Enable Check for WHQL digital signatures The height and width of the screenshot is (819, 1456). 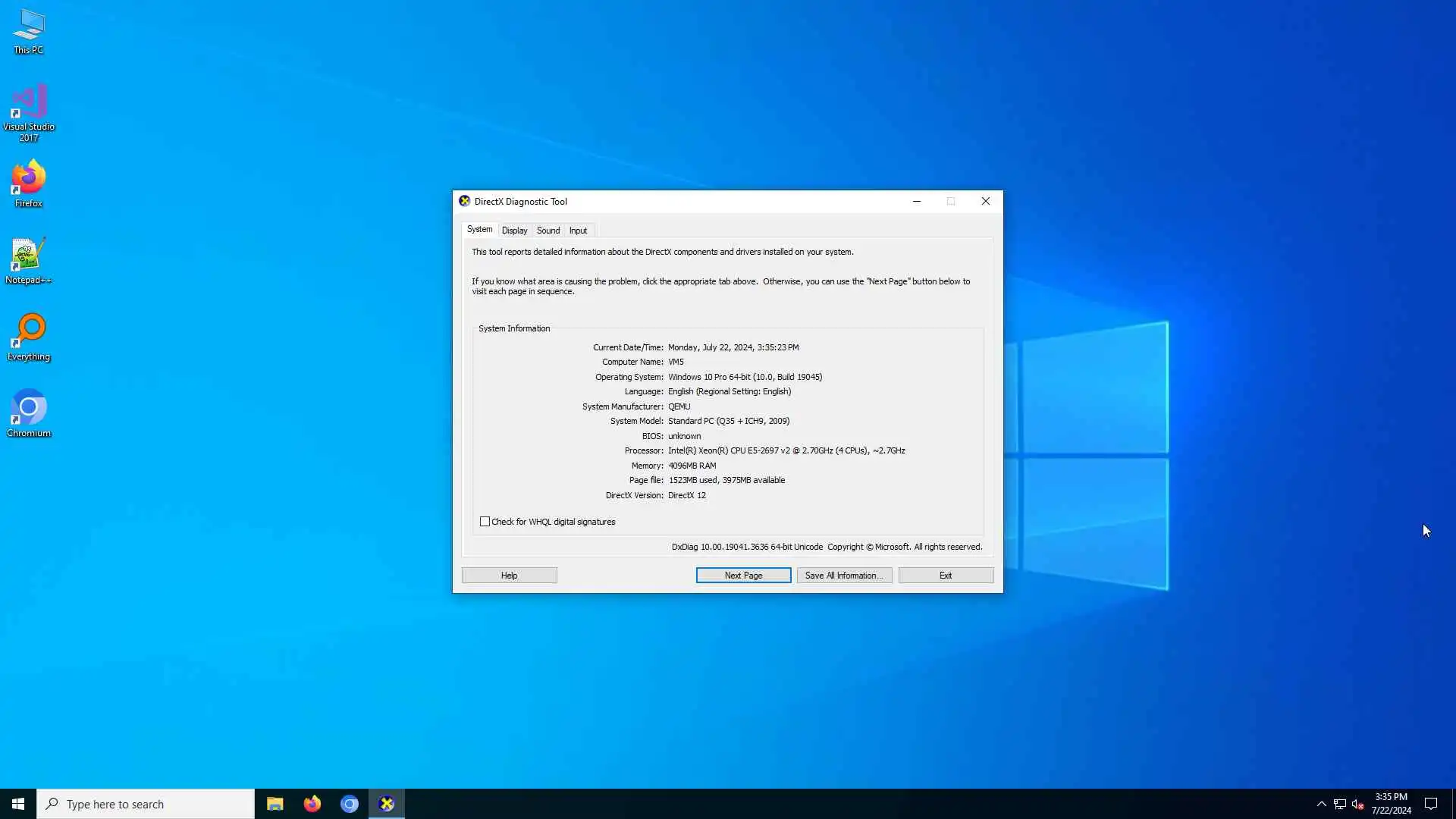click(485, 522)
